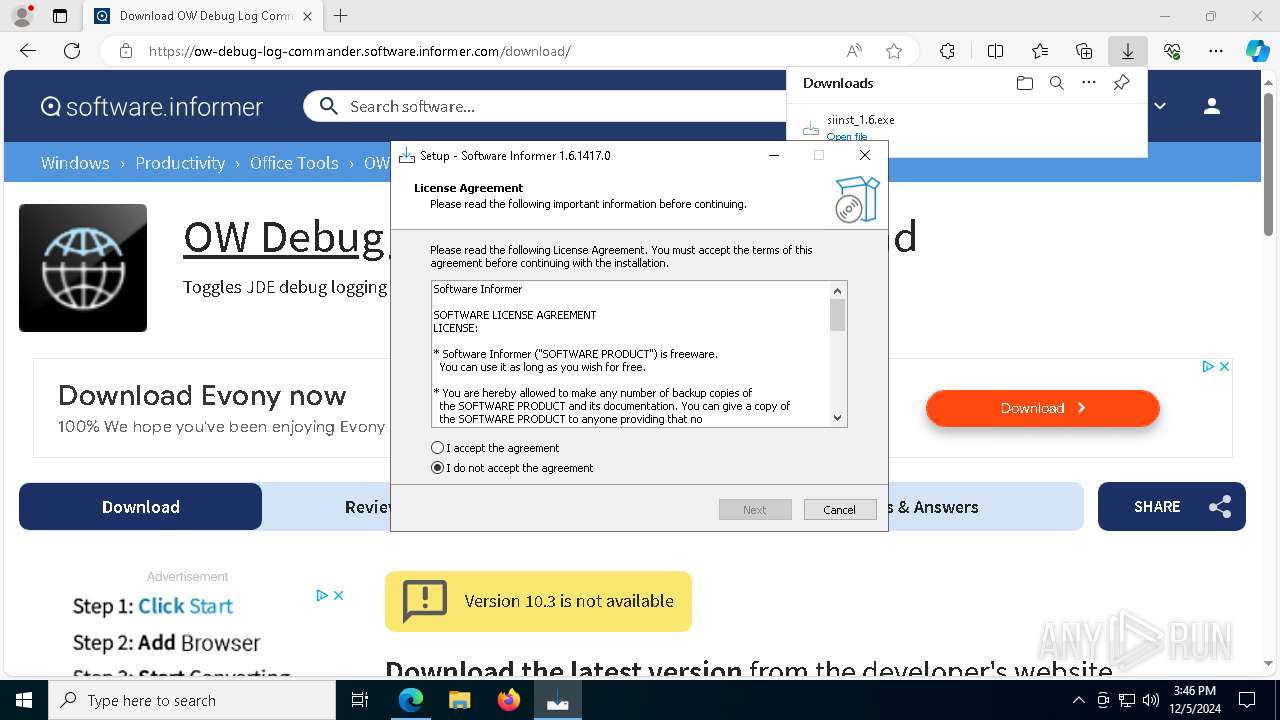Open Firefox from taskbar
The width and height of the screenshot is (1280, 720).
[x=509, y=700]
